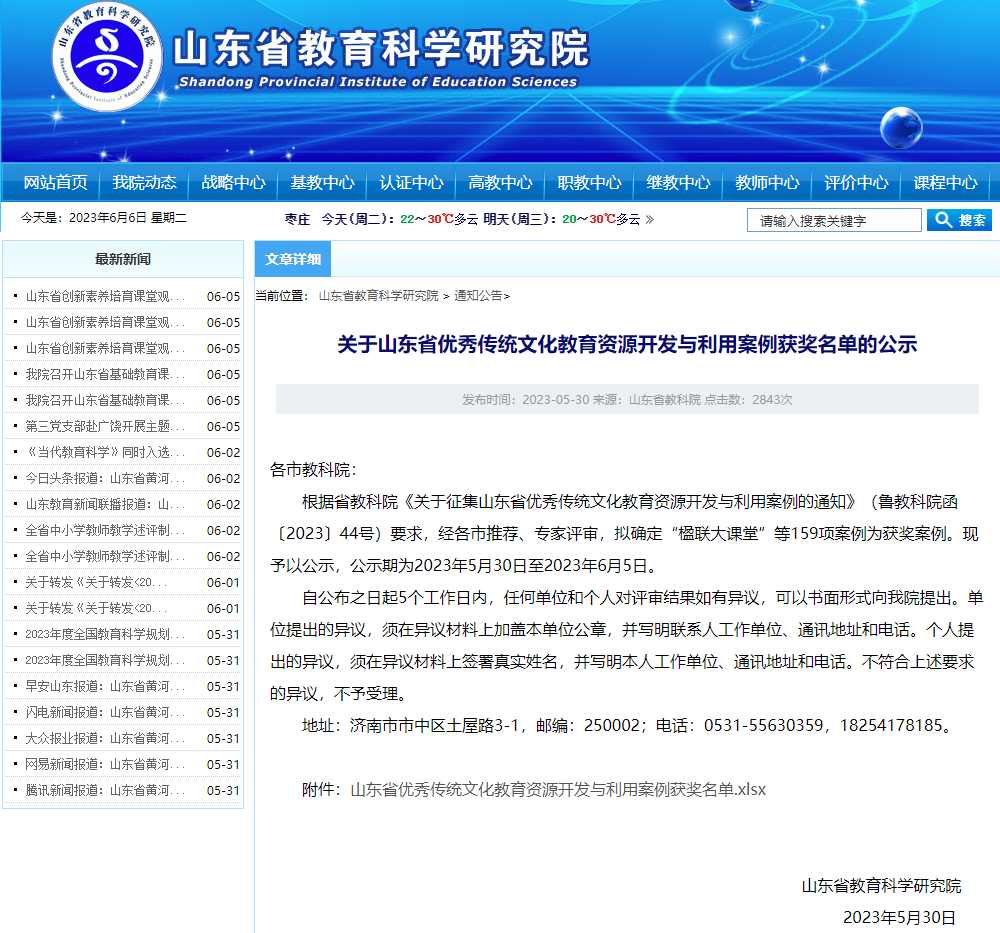
Task: Open news 网易新闻报道:山东省黄河
Action: pos(105,764)
